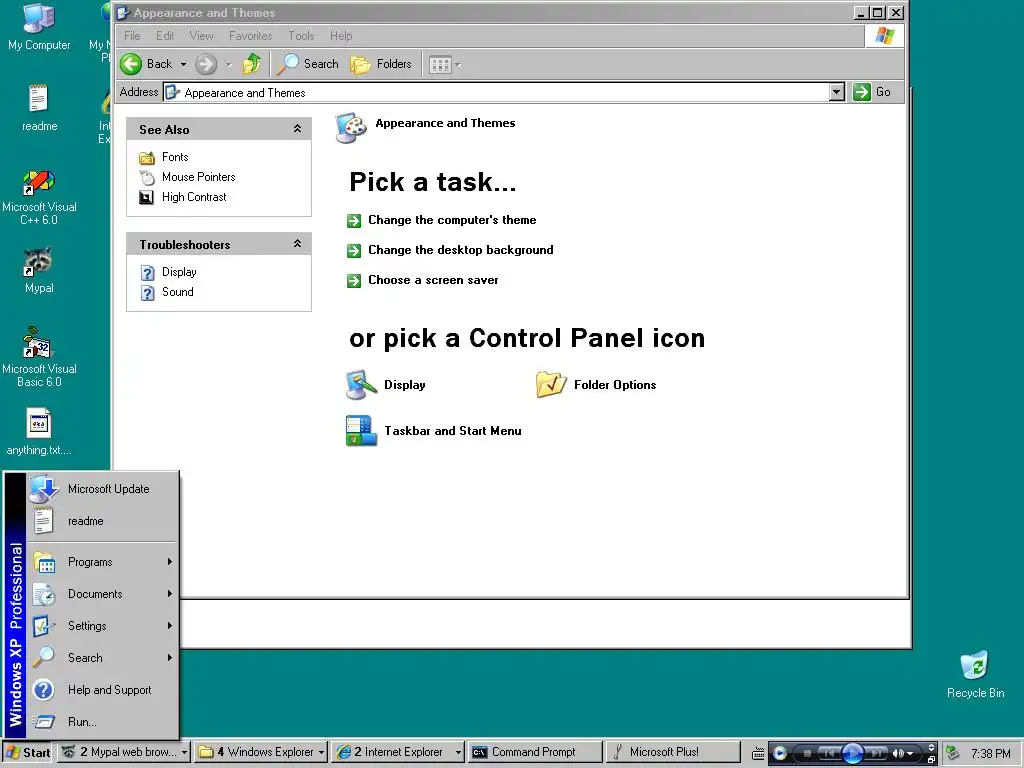The image size is (1024, 768).
Task: Click Microsoft Update in Start menu
Action: (102, 489)
